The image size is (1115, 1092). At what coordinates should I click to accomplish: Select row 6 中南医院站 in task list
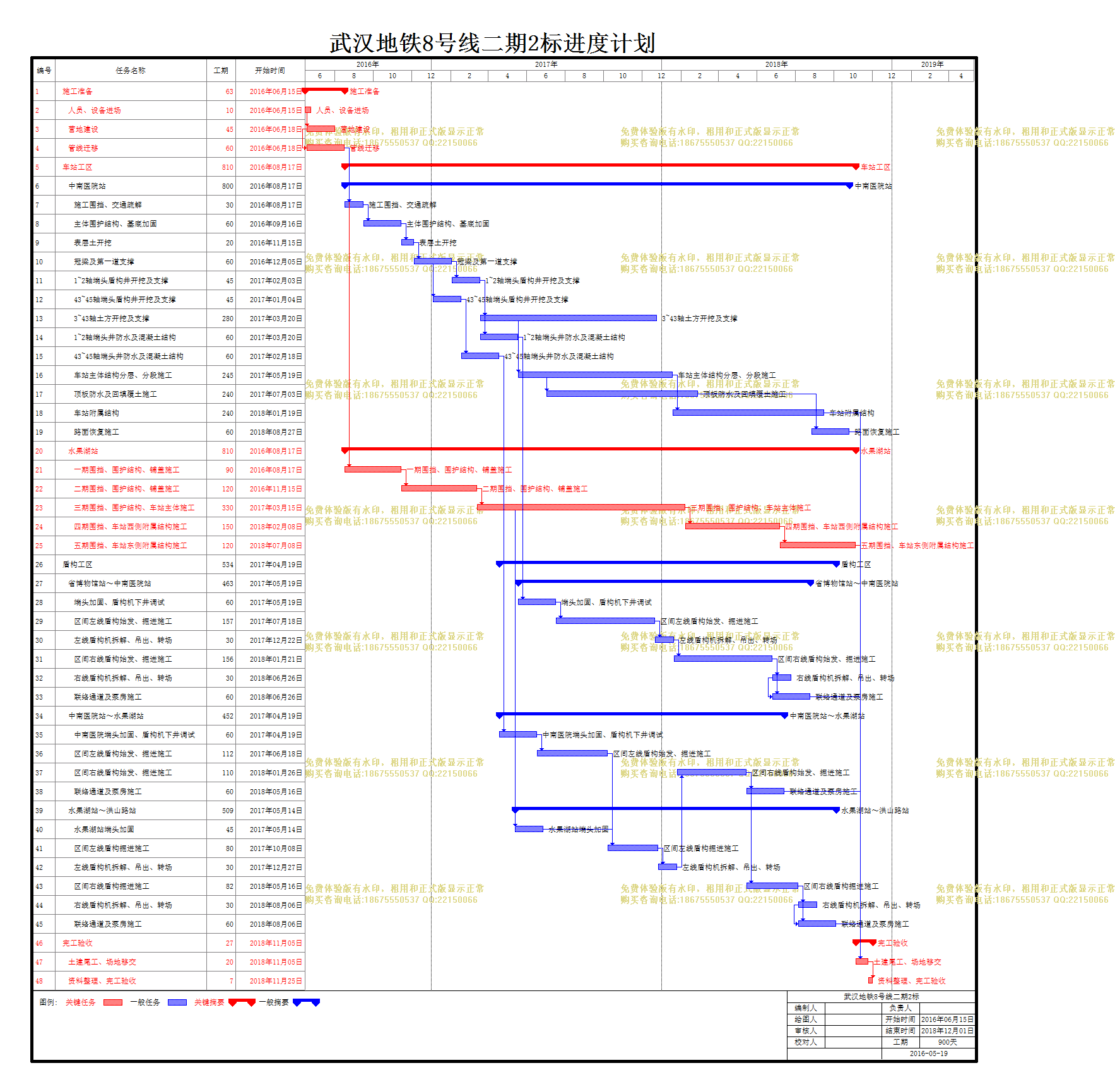(87, 186)
